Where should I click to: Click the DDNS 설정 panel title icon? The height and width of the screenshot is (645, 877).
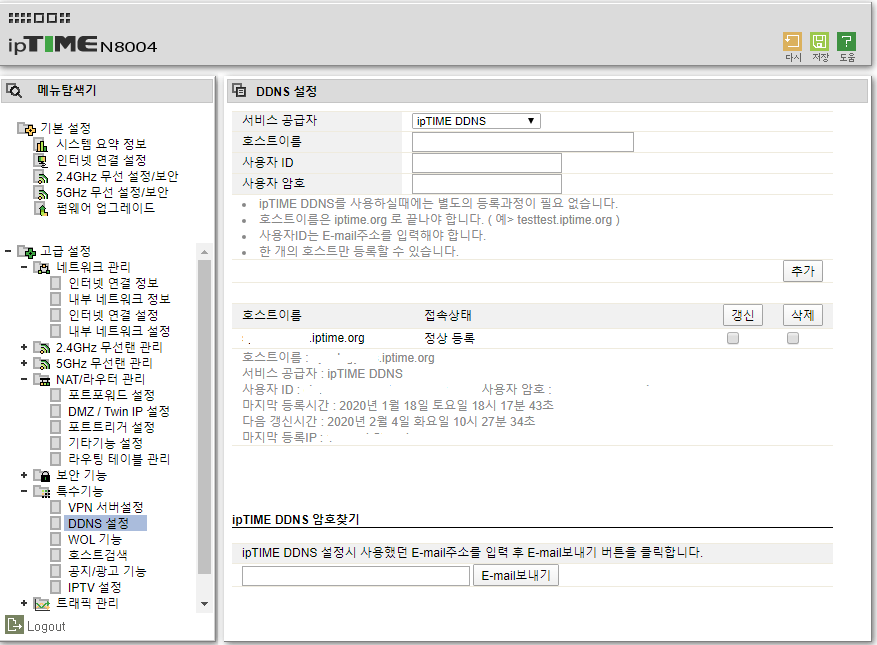(239, 90)
